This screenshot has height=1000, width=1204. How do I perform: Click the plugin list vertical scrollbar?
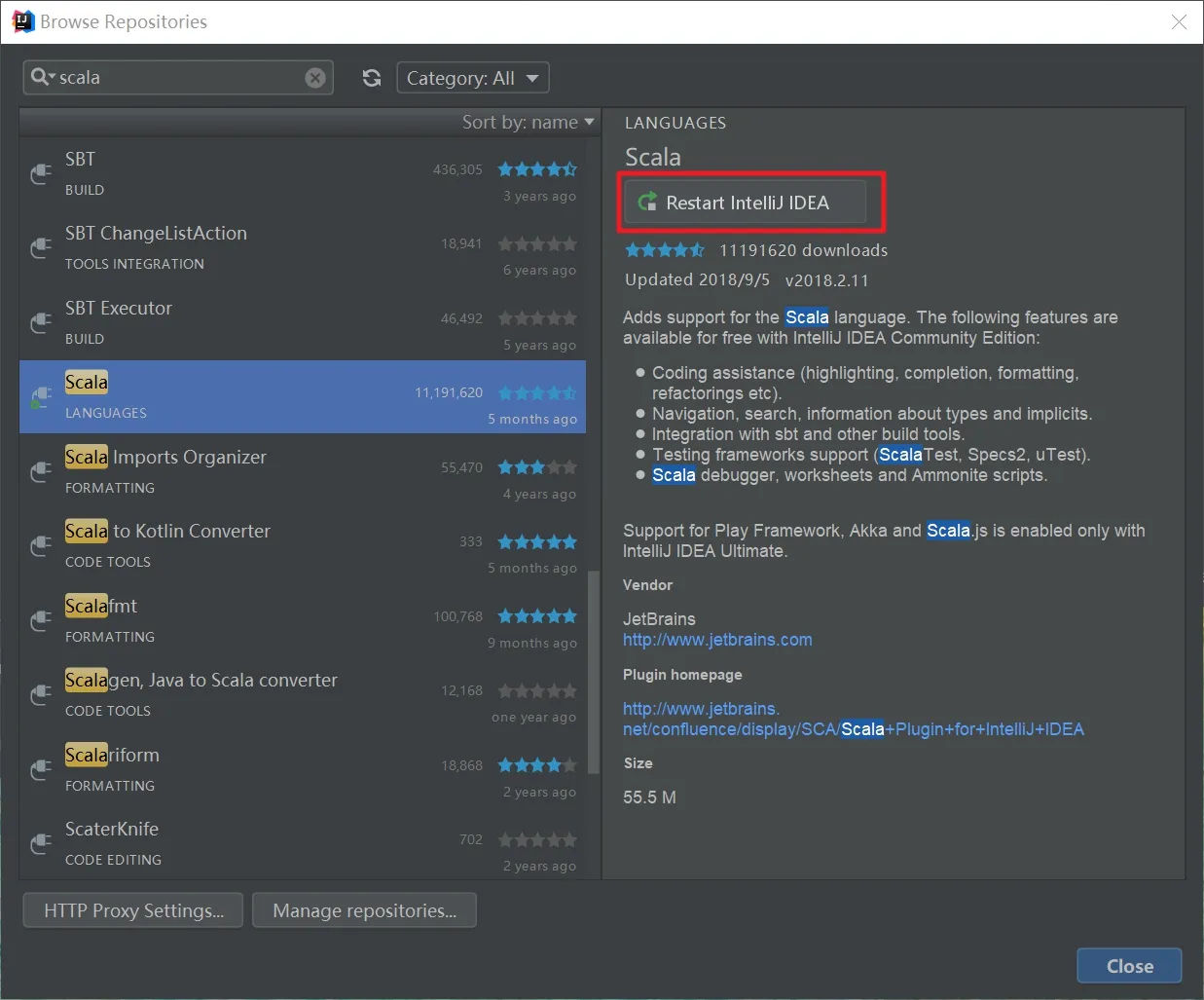click(x=593, y=672)
